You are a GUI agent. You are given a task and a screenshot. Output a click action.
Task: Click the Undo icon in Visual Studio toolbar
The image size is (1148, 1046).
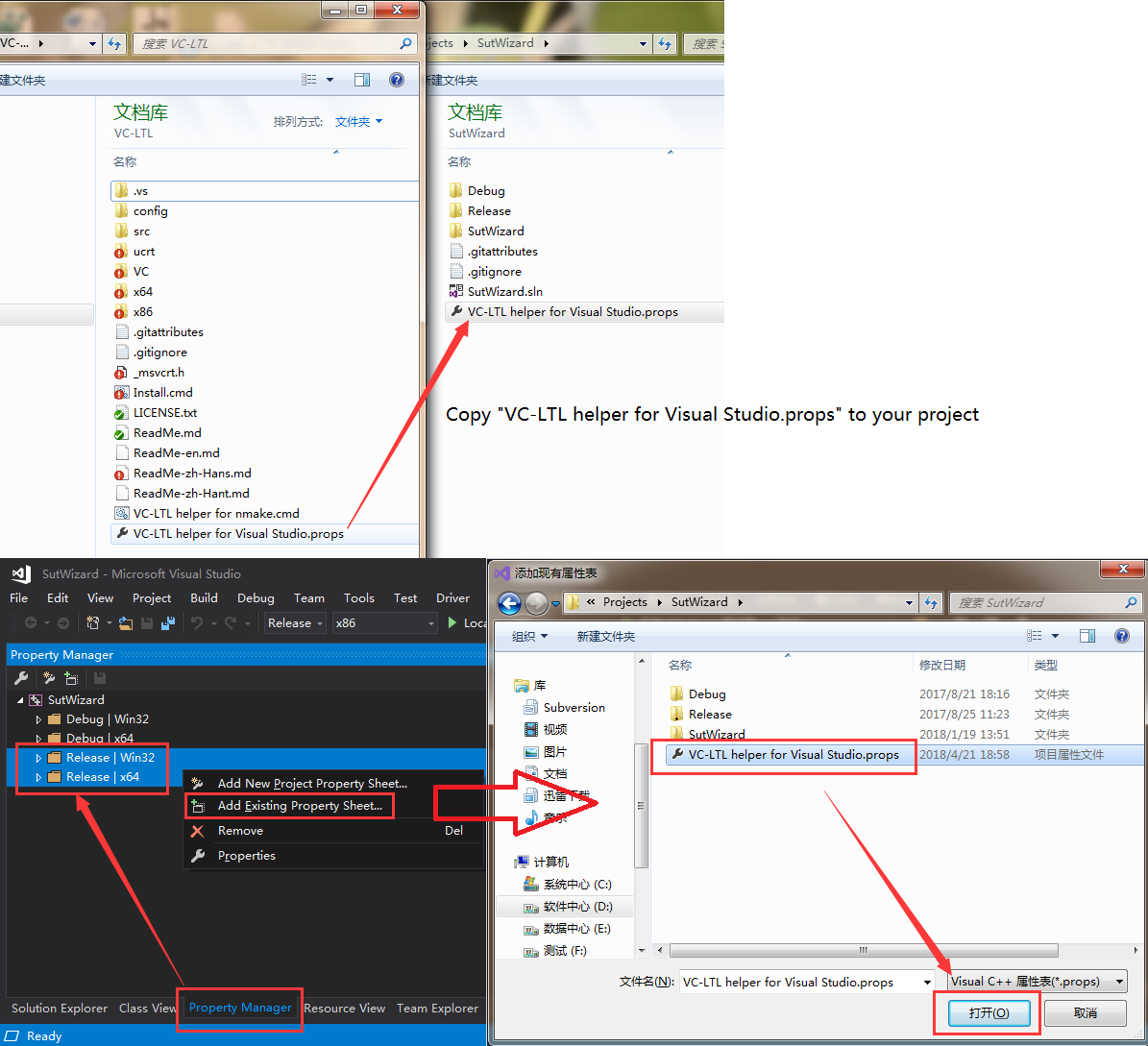tap(197, 623)
